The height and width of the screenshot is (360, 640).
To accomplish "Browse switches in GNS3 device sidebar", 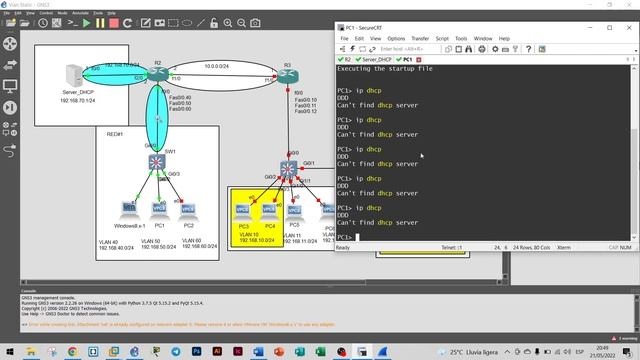I will point(10,65).
